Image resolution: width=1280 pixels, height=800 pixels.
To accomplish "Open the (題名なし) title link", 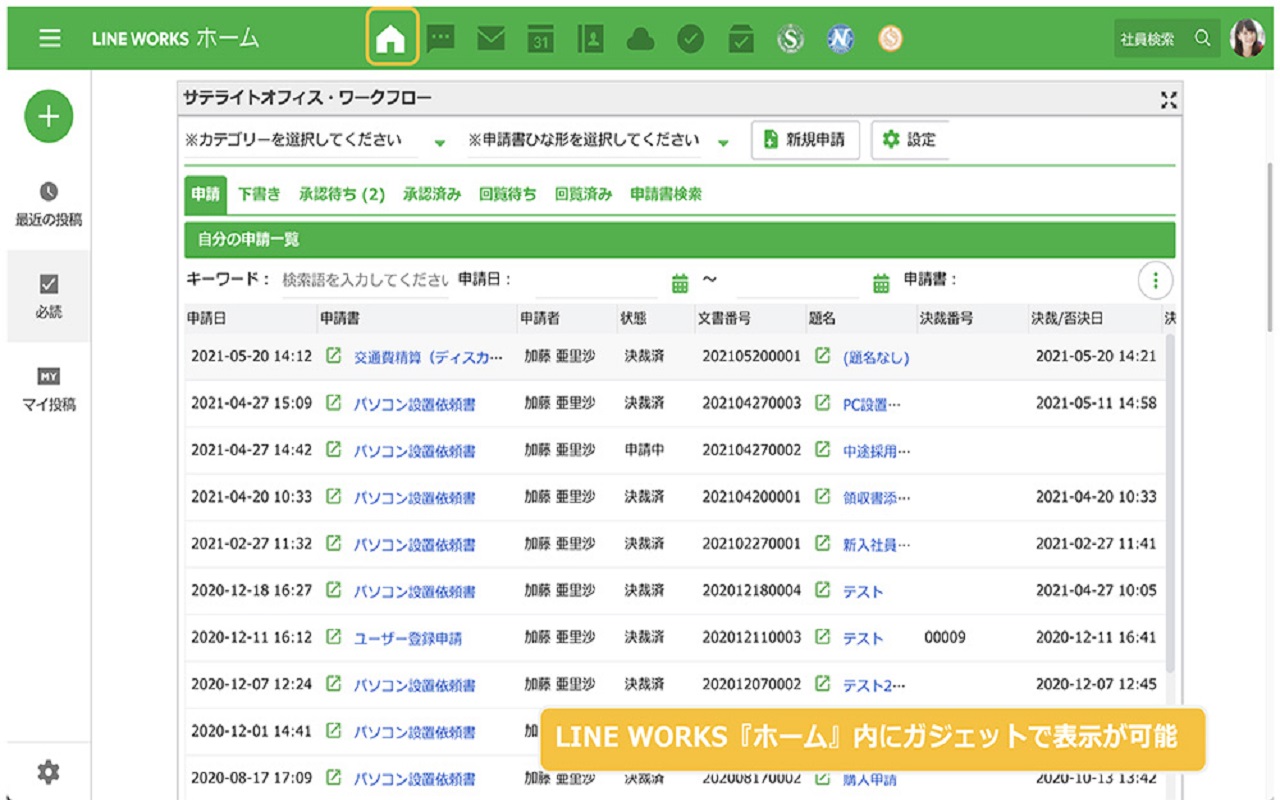I will pos(876,357).
